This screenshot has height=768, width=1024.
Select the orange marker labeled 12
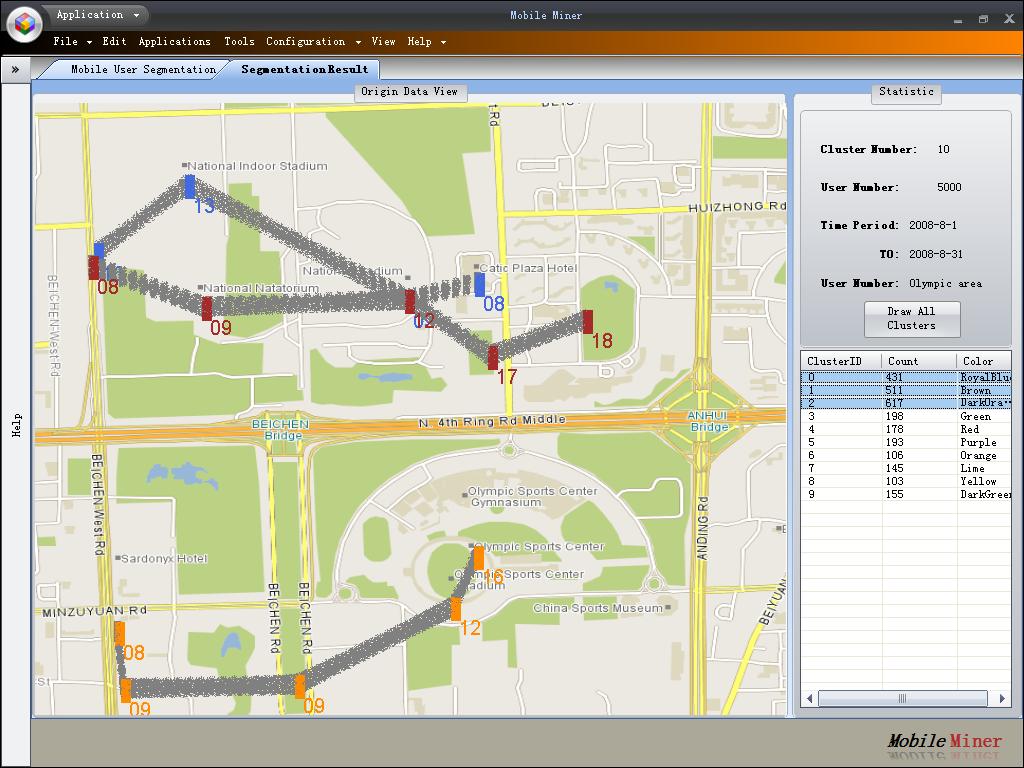point(456,609)
